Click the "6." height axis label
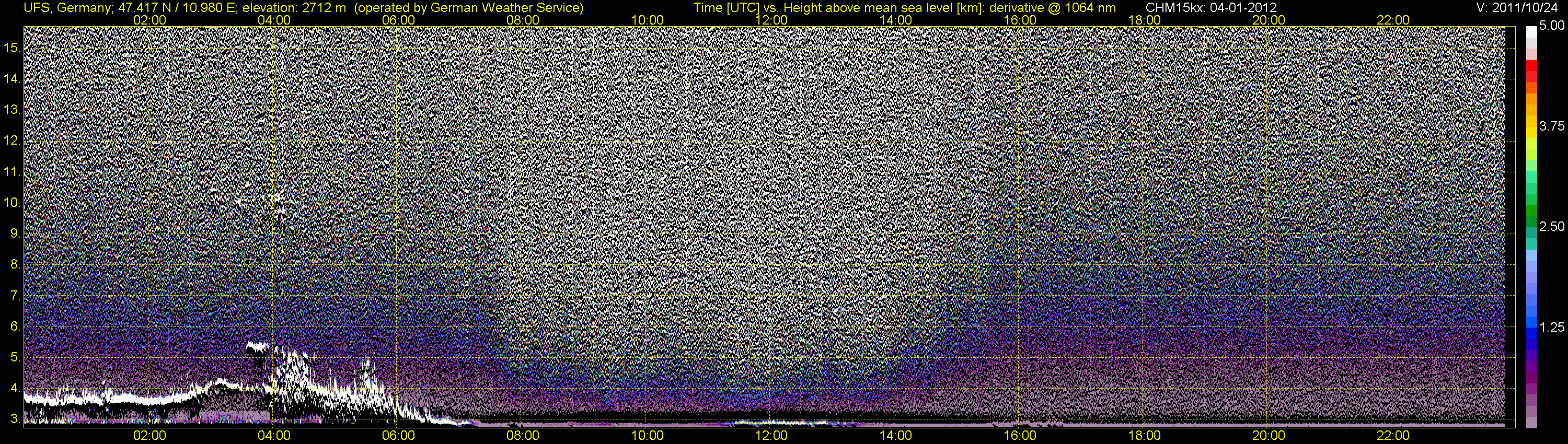The image size is (1568, 444). 15,326
